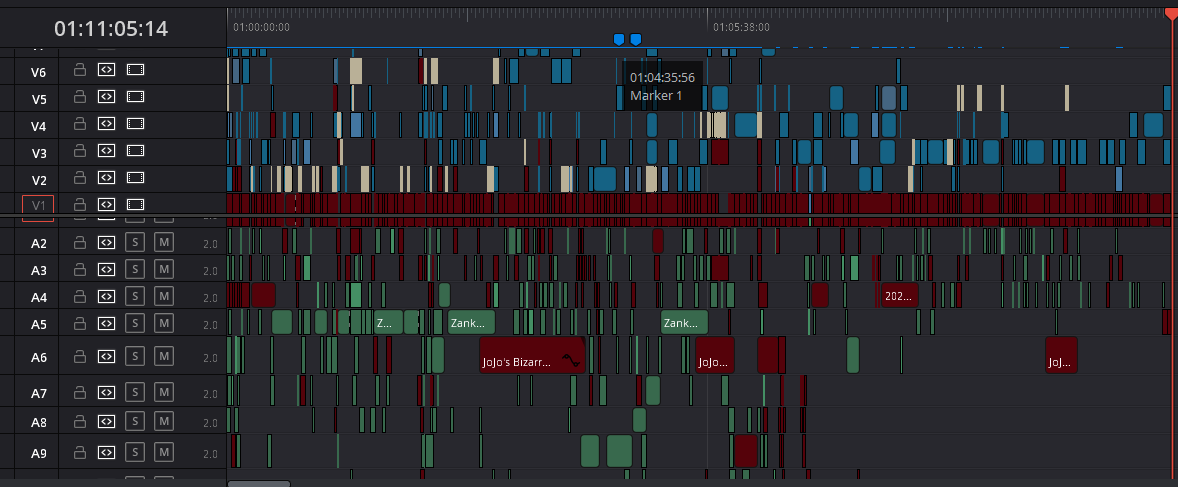Mute audio track A2
Screen dimensions: 1178x487
click(x=164, y=243)
